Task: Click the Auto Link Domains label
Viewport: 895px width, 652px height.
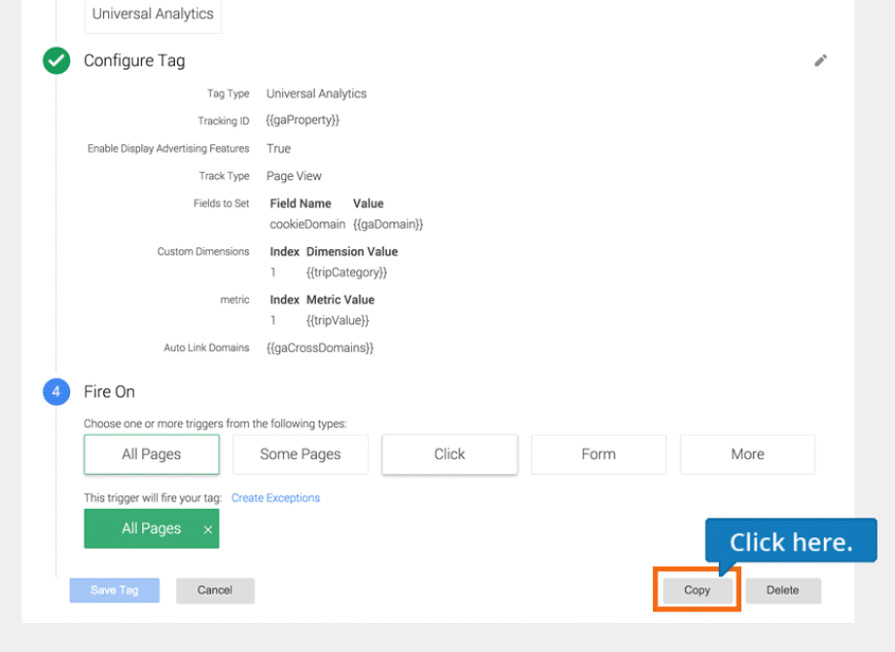Action: pos(207,348)
